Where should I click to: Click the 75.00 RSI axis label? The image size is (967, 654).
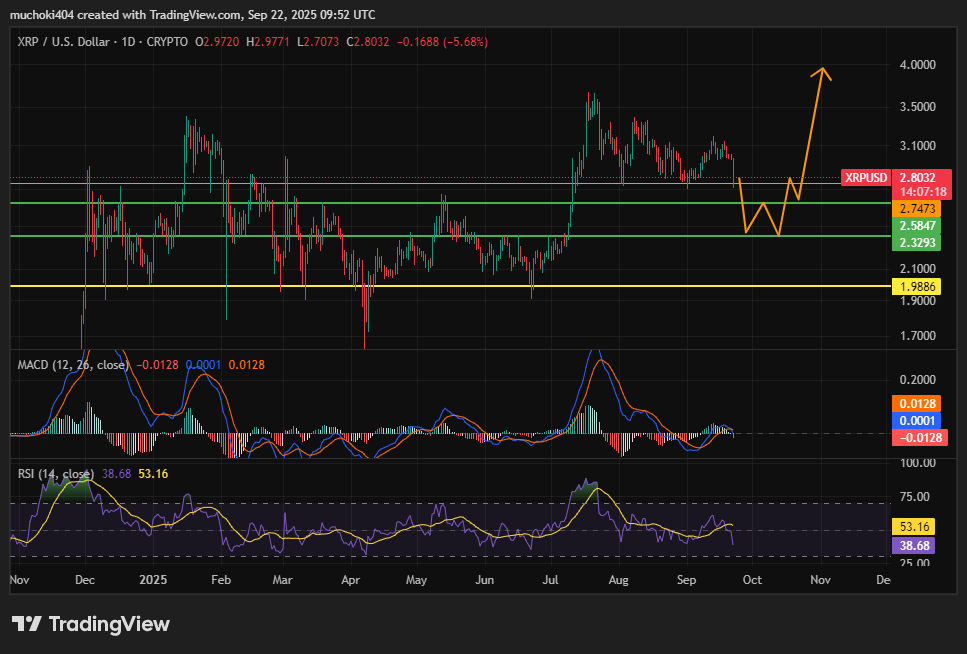[915, 497]
